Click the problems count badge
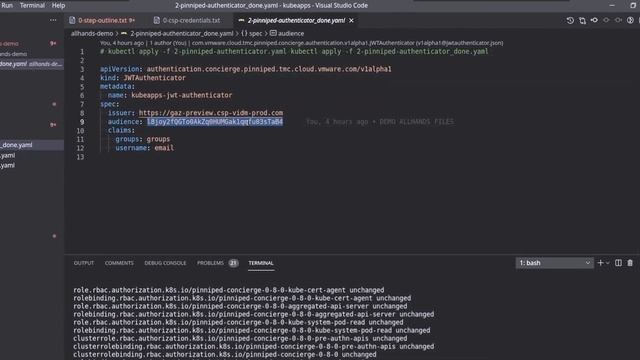The width and height of the screenshot is (640, 360). tap(233, 263)
